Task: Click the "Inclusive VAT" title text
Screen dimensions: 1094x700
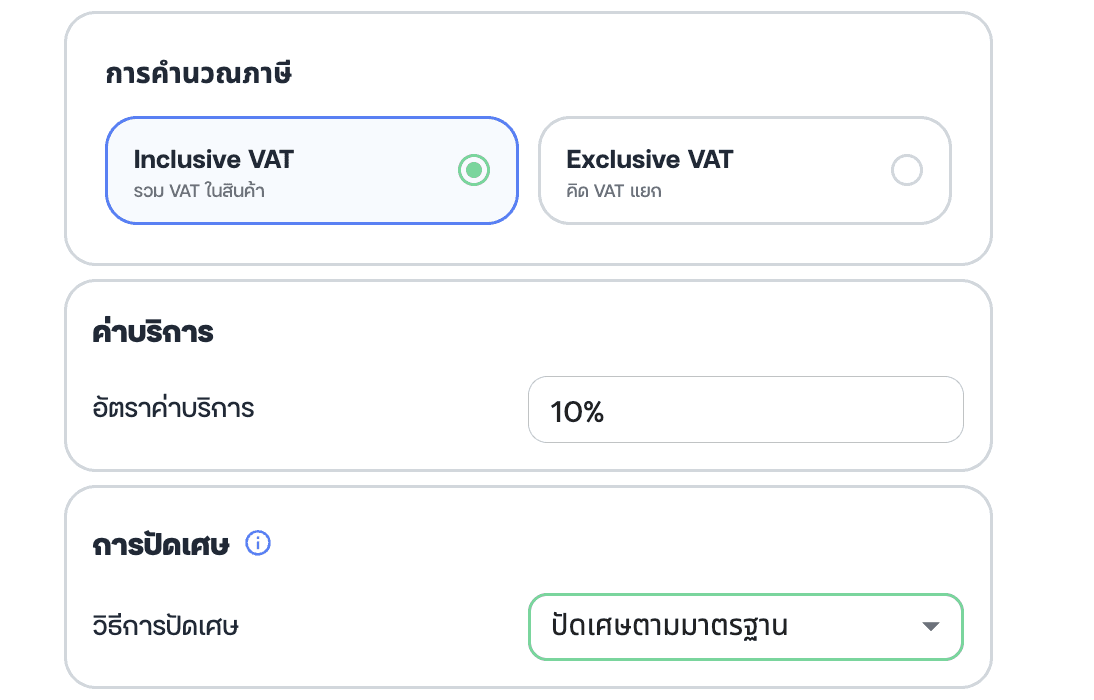Action: [x=213, y=159]
